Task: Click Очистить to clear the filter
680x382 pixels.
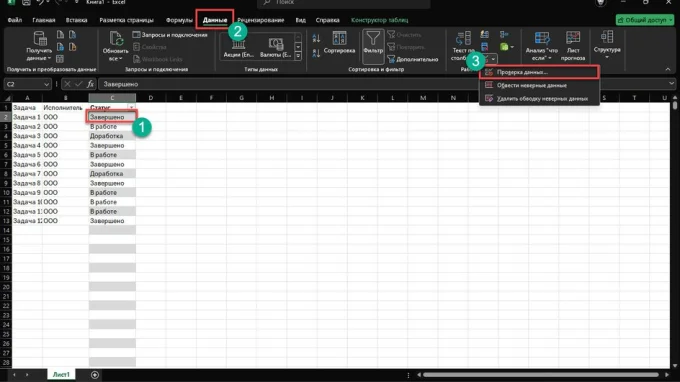Action: [404, 35]
